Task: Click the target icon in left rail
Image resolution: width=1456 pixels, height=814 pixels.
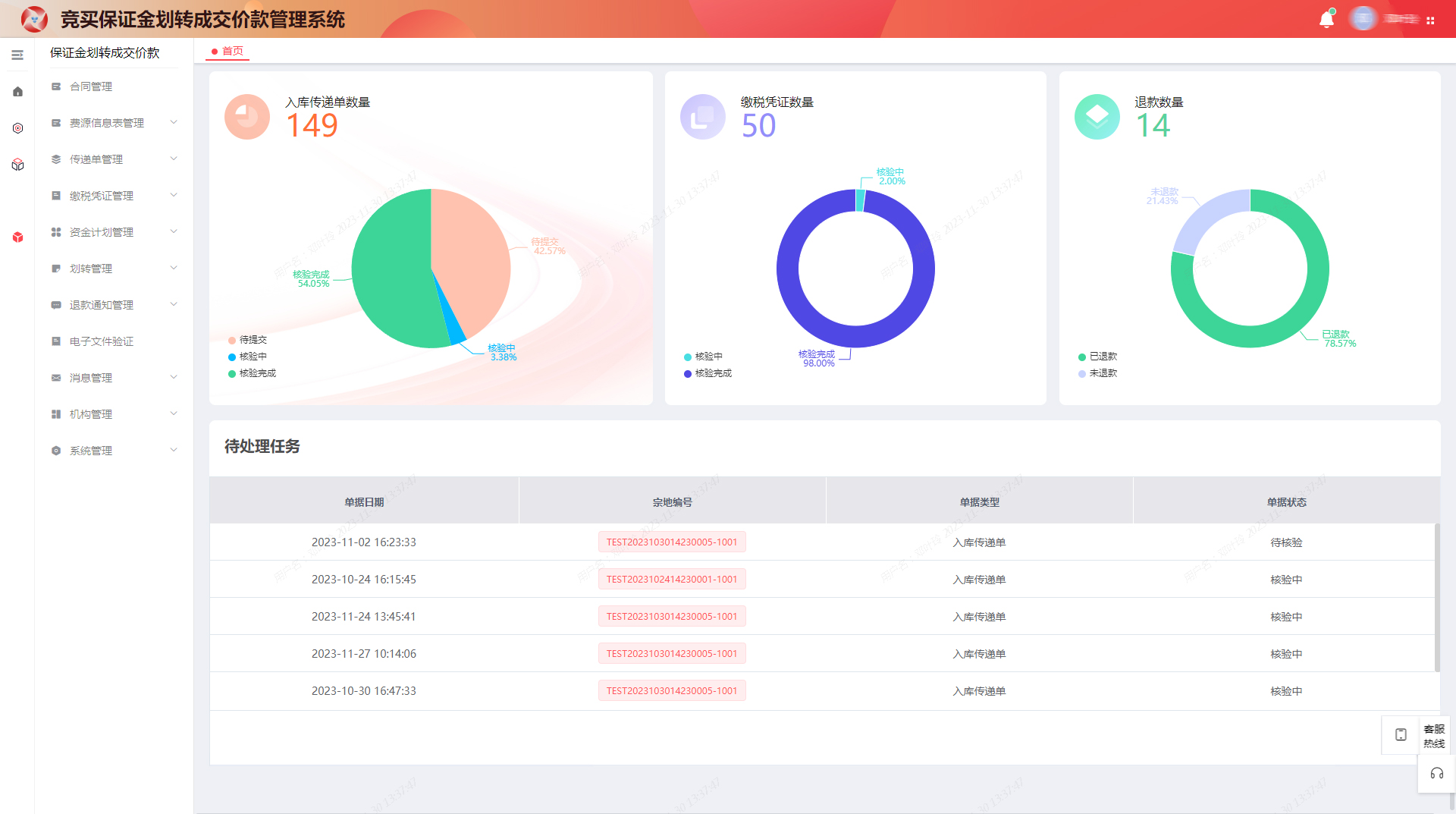Action: tap(17, 128)
